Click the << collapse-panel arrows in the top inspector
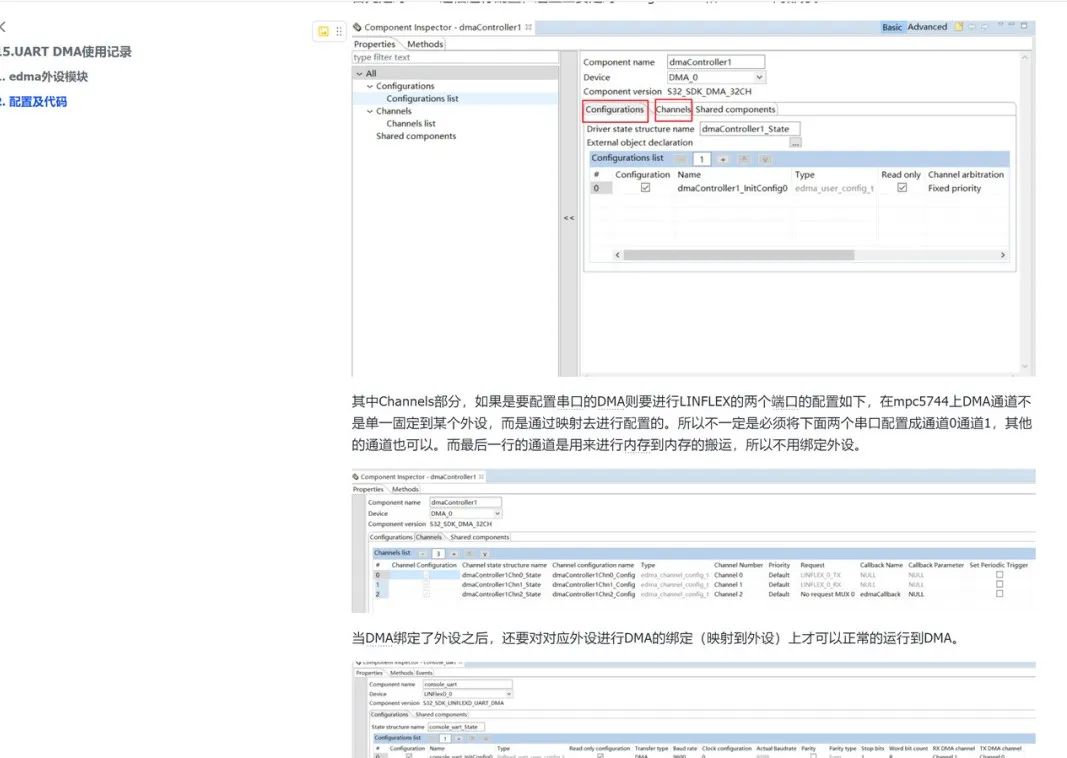The height and width of the screenshot is (758, 1067). click(x=569, y=218)
